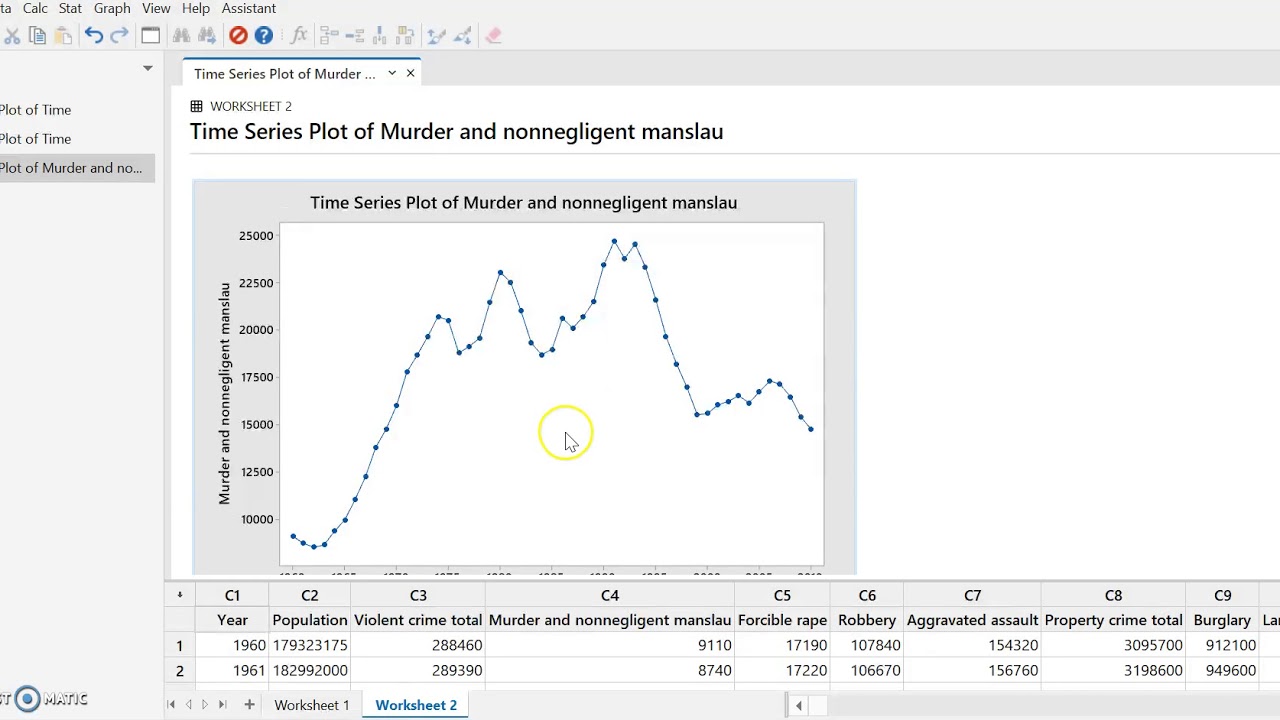The image size is (1280, 720).
Task: Select row header 2
Action: (x=180, y=670)
